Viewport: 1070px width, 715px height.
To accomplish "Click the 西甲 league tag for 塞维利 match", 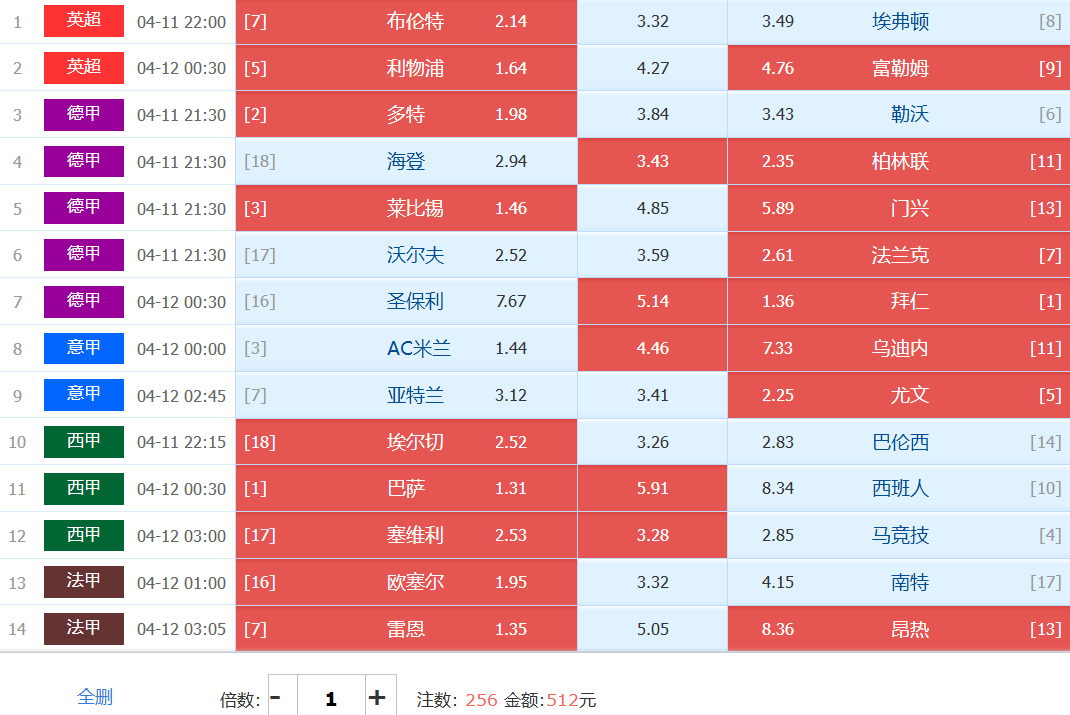I will pos(84,535).
